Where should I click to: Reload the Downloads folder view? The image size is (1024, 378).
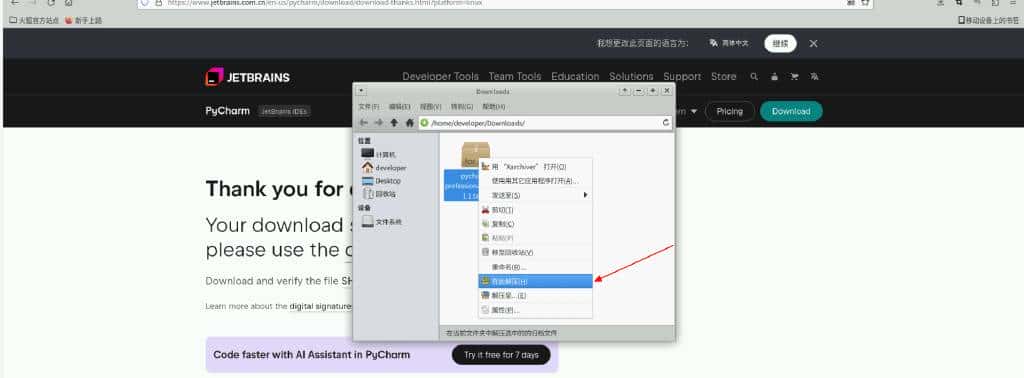pyautogui.click(x=666, y=123)
